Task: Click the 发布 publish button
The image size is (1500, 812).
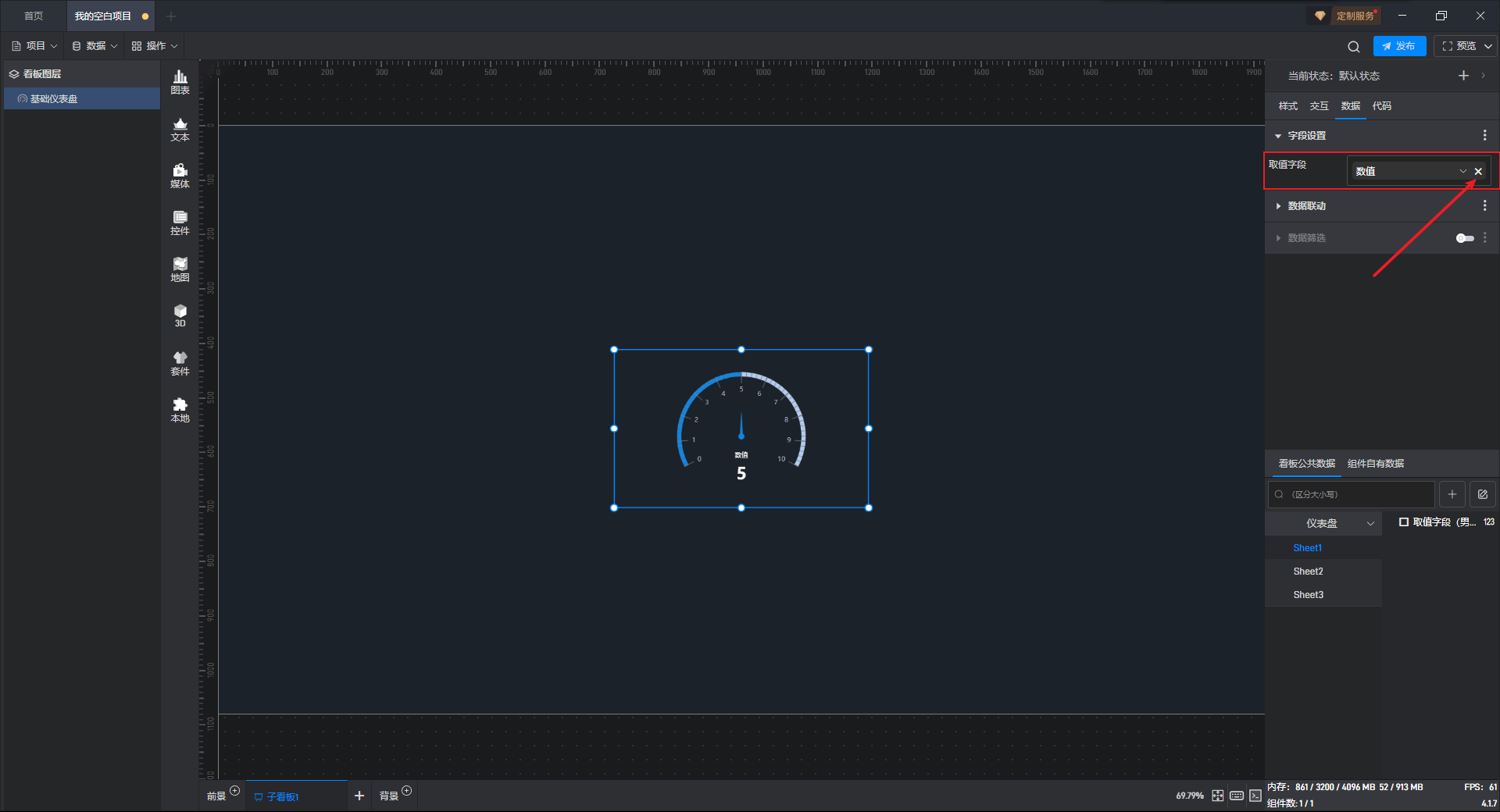Action: pos(1399,46)
